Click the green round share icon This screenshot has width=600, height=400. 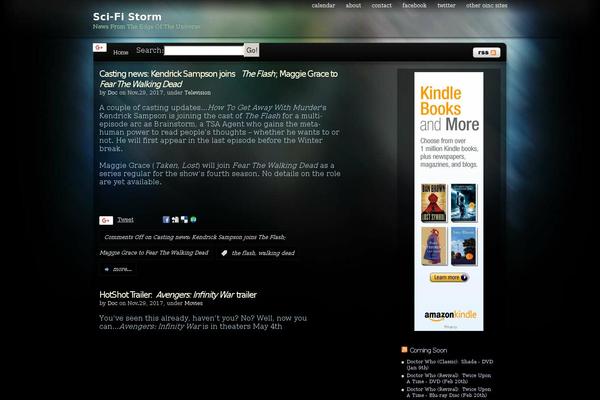pos(193,219)
